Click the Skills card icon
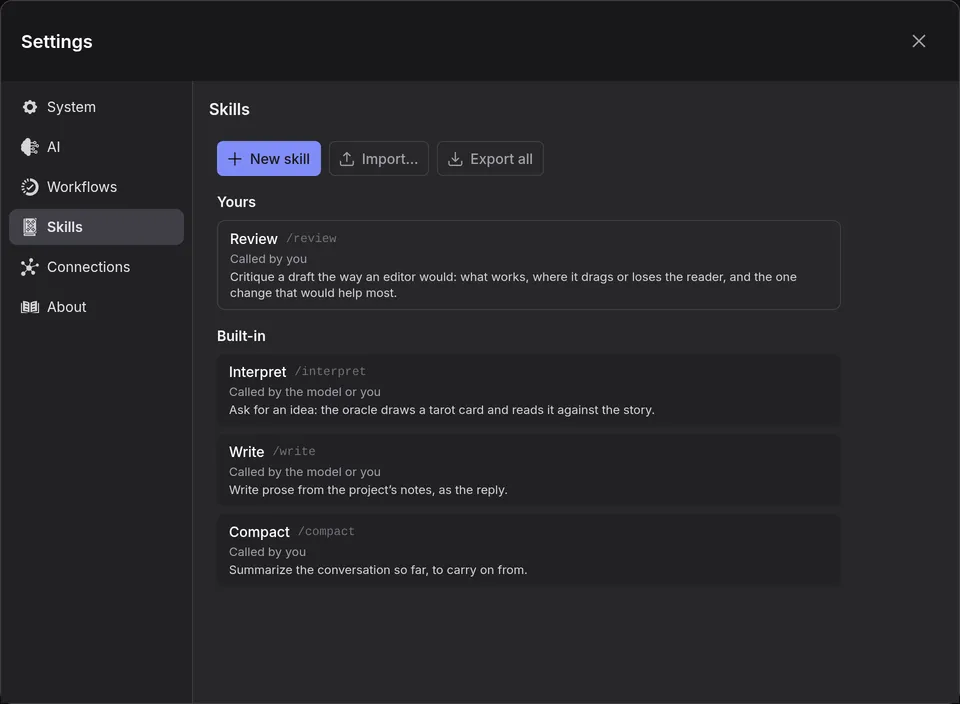The image size is (960, 704). click(x=29, y=227)
